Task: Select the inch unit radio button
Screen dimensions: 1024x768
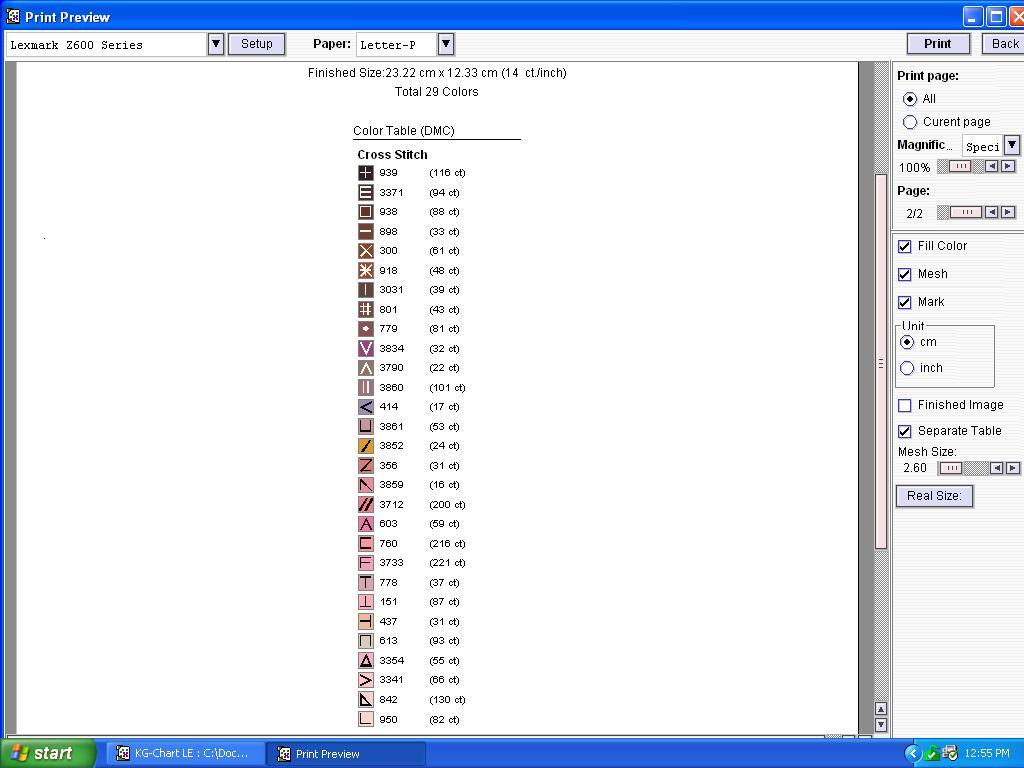Action: click(x=908, y=368)
